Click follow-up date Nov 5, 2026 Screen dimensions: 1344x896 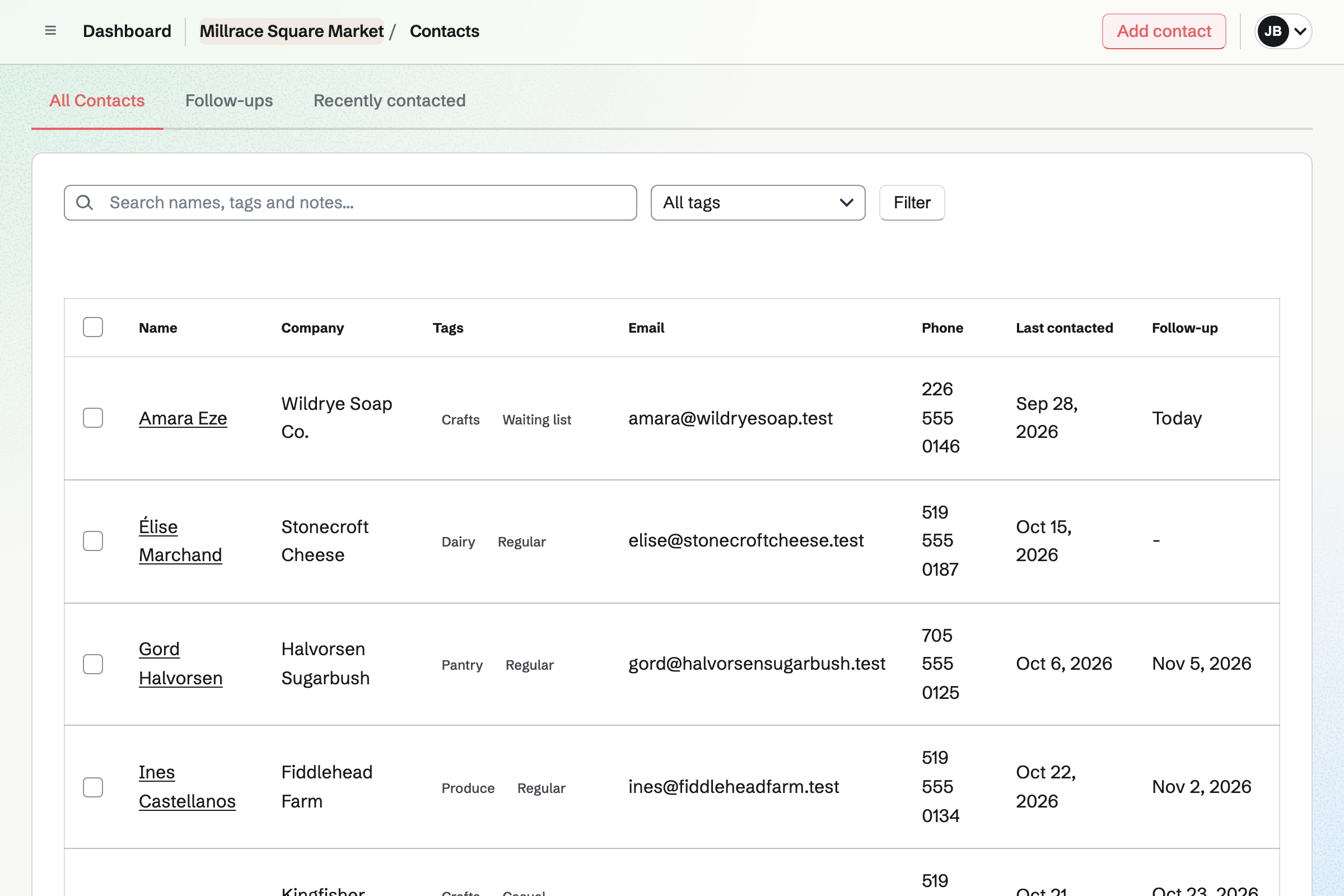click(x=1201, y=664)
